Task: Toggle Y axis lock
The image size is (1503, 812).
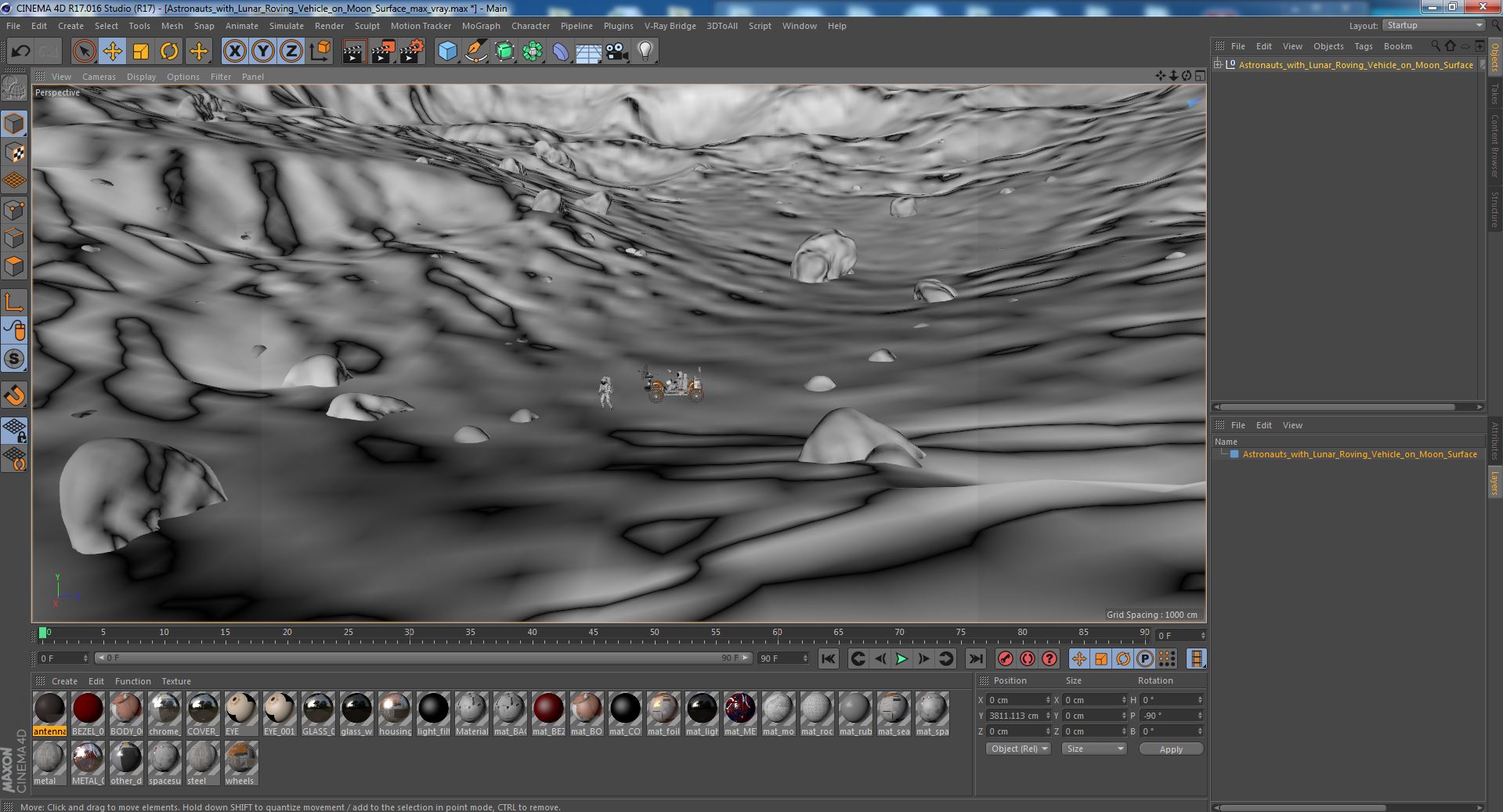Action: click(263, 52)
